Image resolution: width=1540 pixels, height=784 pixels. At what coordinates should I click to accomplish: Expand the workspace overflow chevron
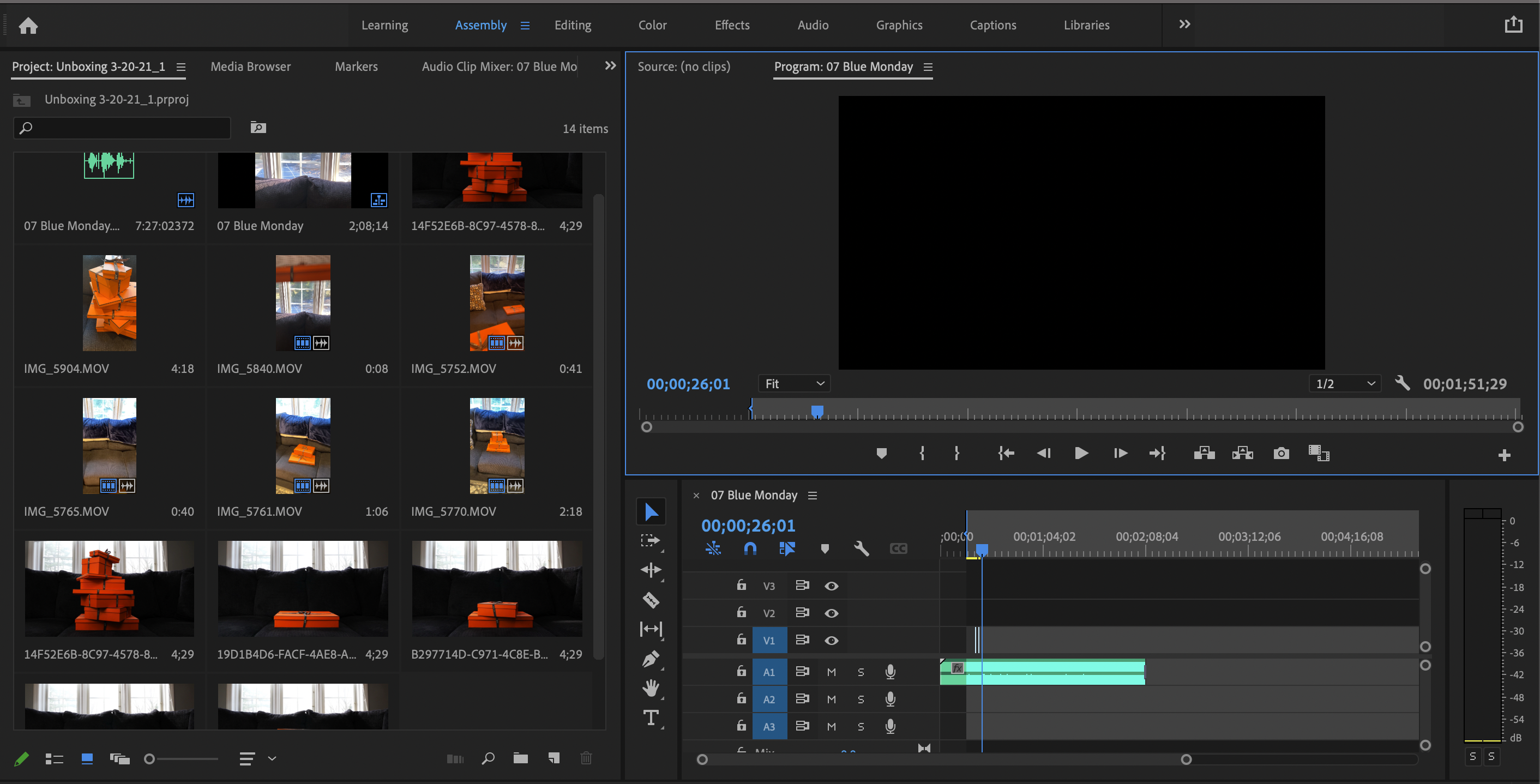[1184, 25]
